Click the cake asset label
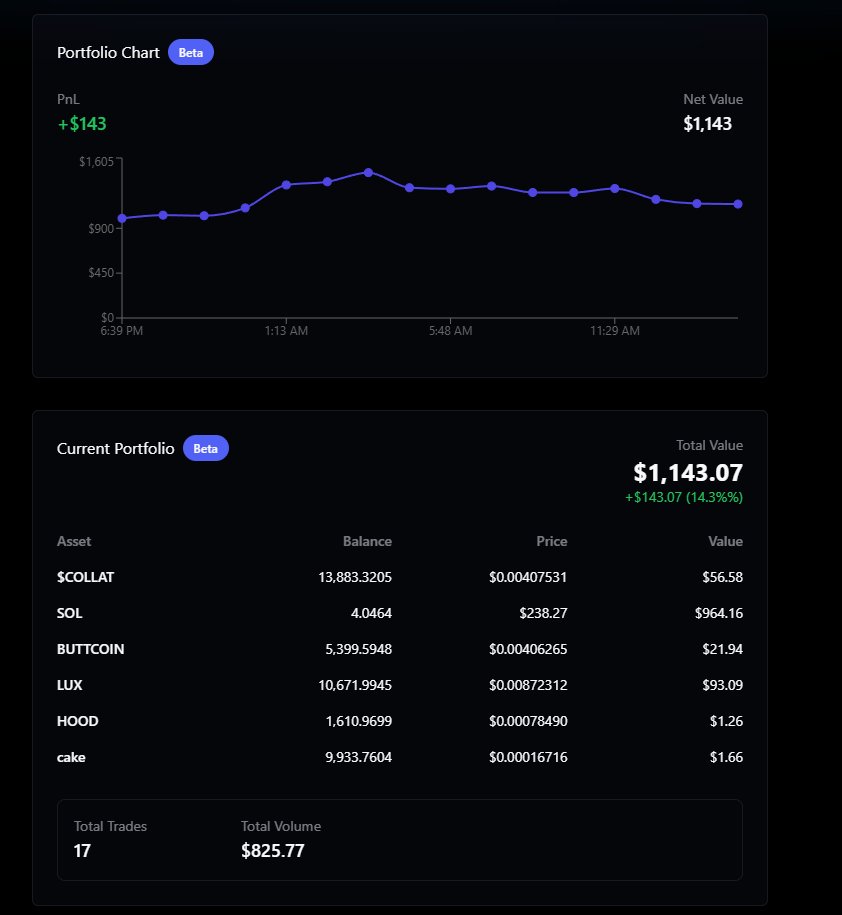Viewport: 842px width, 915px height. coord(71,757)
